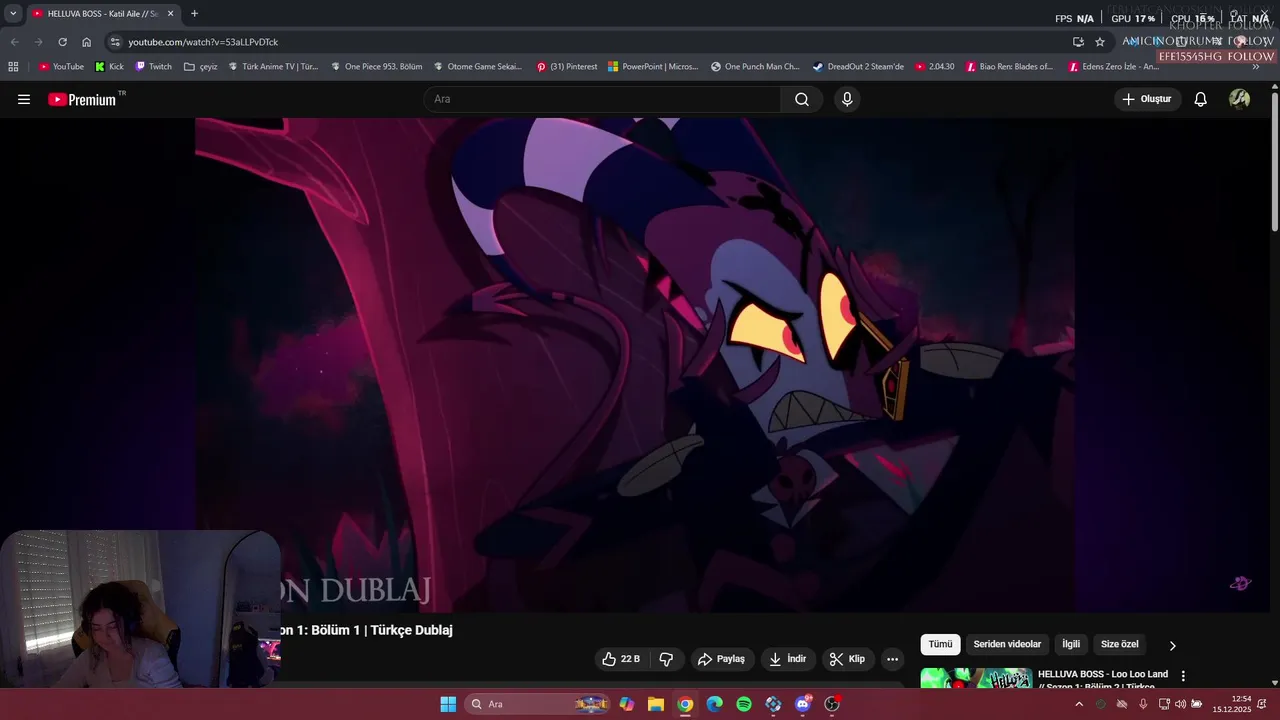Screen dimensions: 1280x720
Task: Start voice search with the microphone
Action: coord(847,99)
